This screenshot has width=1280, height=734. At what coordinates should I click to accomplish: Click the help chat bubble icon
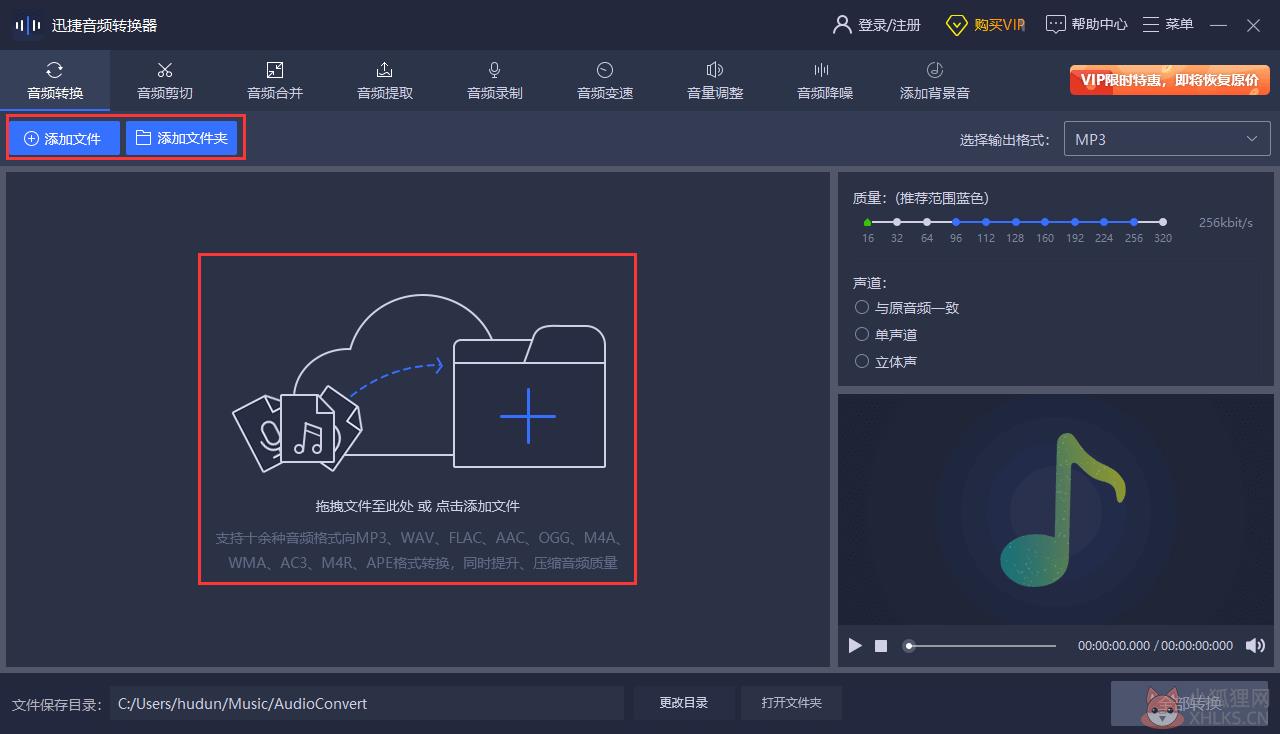point(1056,25)
